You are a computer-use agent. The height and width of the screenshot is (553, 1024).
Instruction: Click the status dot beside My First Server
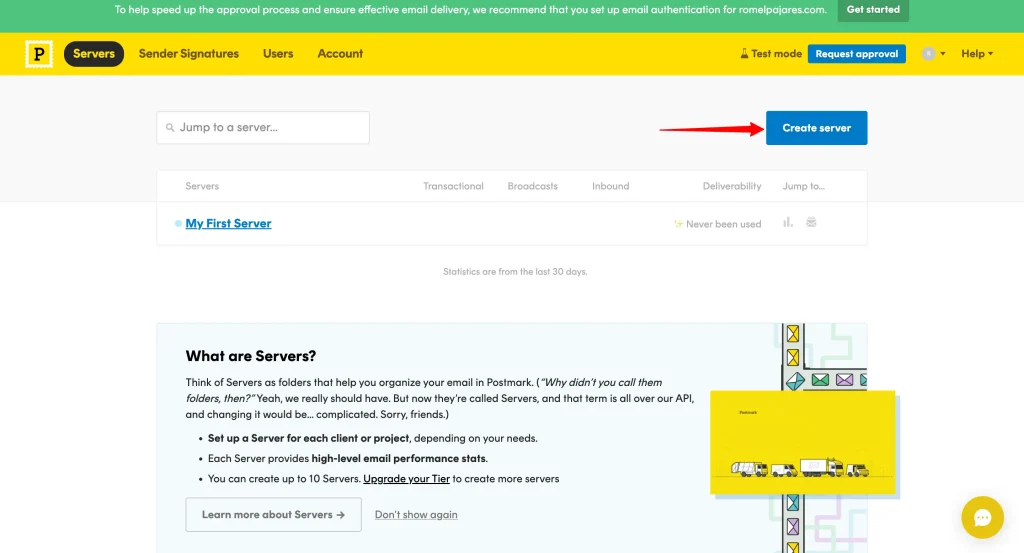(178, 224)
